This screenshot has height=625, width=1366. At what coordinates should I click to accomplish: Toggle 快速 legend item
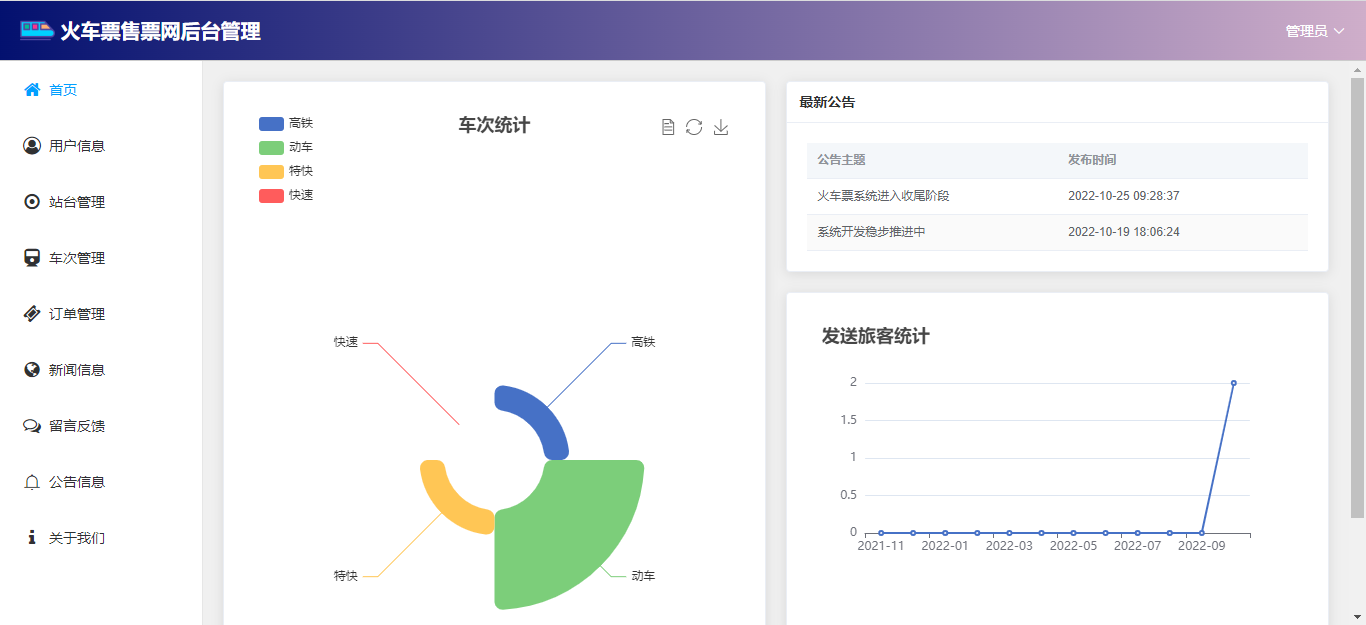point(286,195)
